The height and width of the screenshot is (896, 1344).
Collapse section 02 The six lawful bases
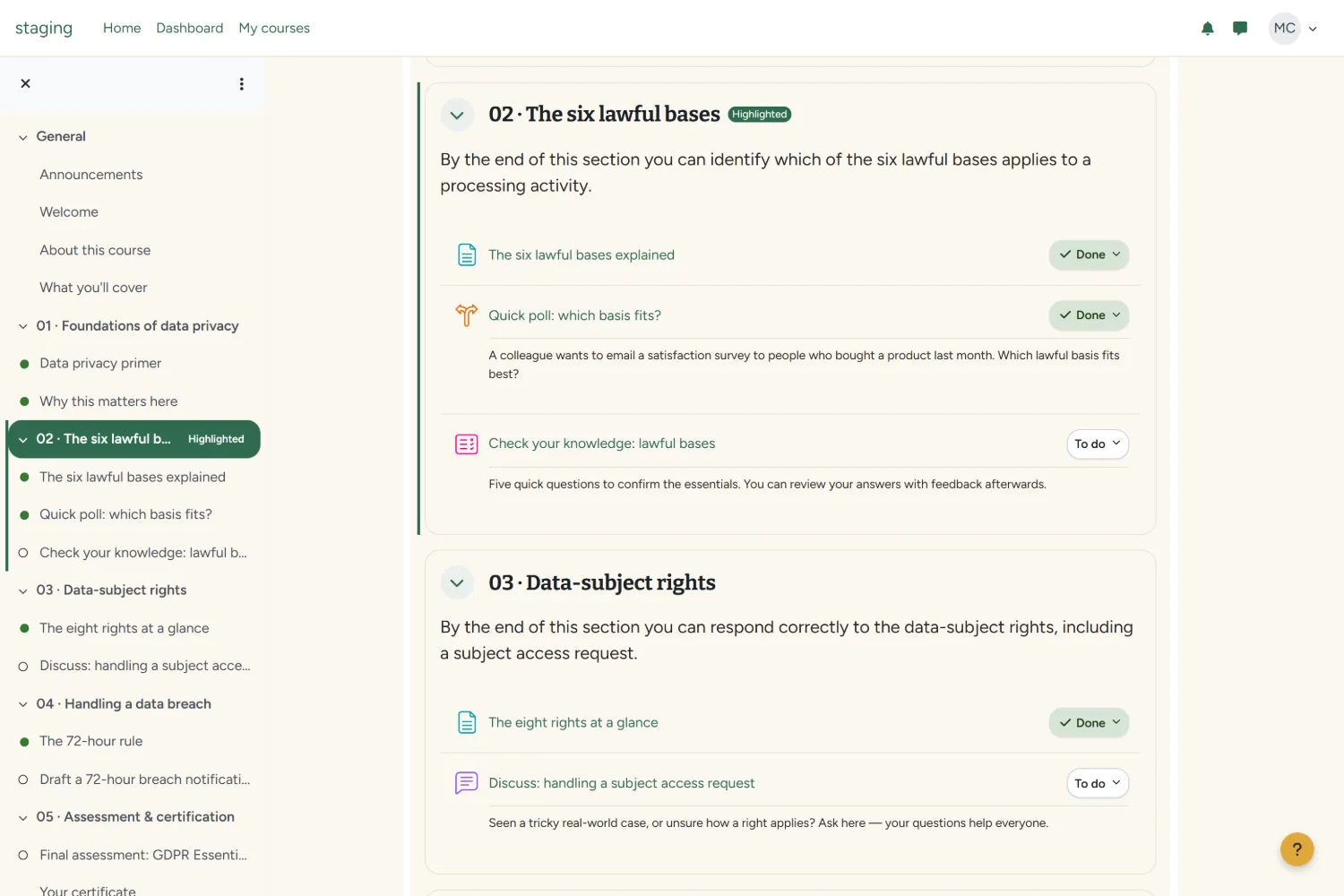pyautogui.click(x=457, y=115)
